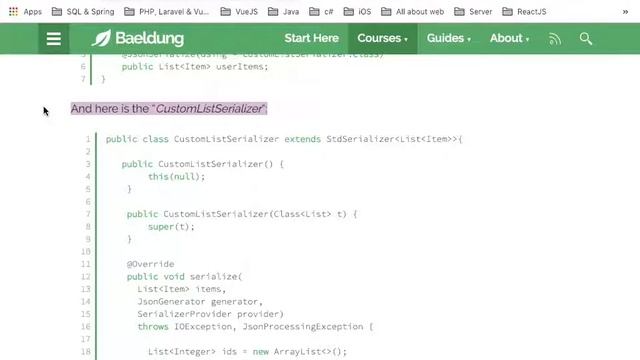The height and width of the screenshot is (360, 640).
Task: Open the All about web bookmark folder
Action: 413,12
